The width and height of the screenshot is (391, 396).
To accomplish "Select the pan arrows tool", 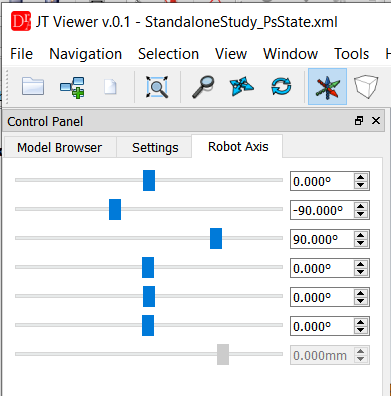I will [241, 87].
